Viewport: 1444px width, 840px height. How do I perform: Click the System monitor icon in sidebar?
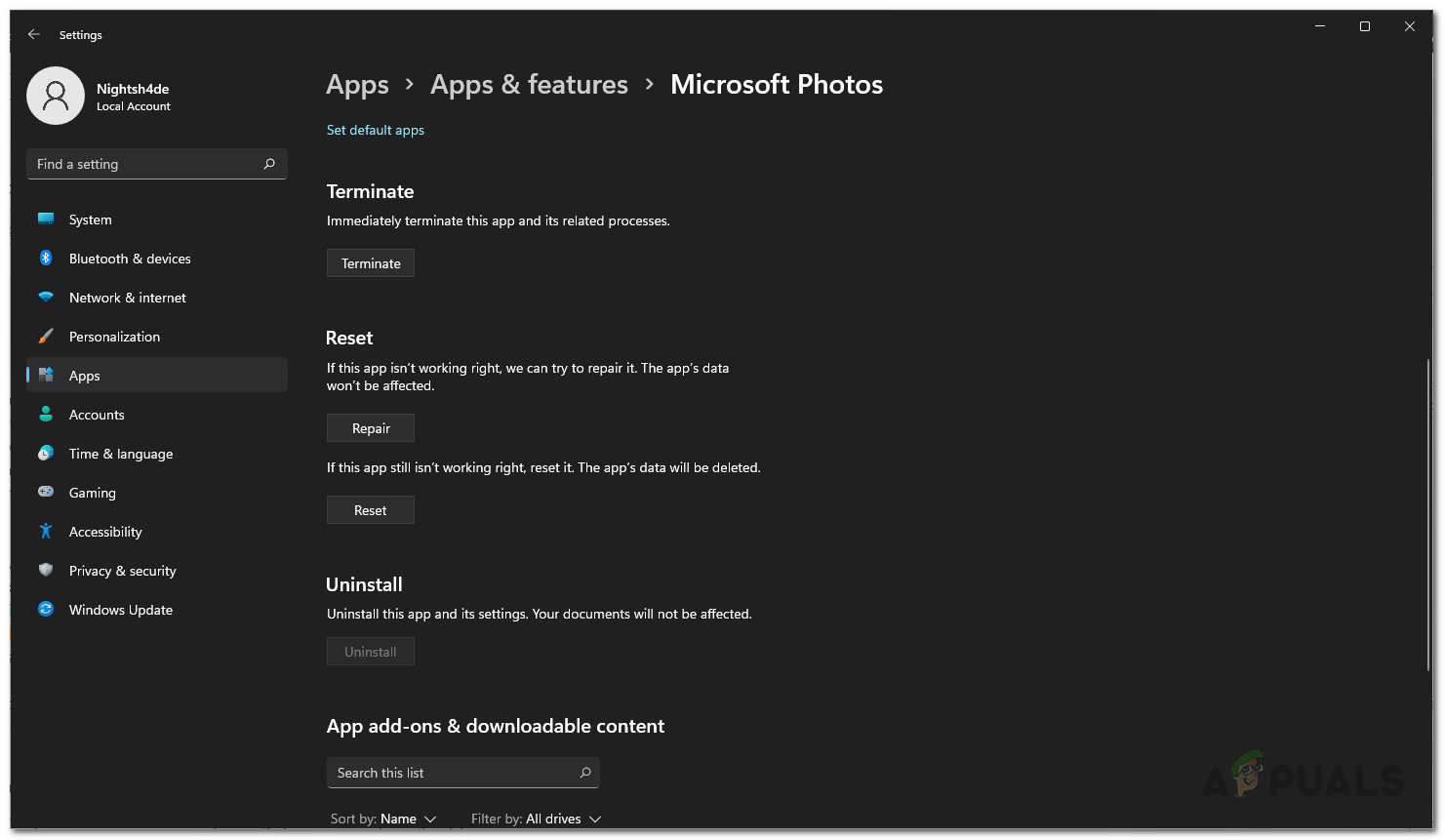point(46,220)
